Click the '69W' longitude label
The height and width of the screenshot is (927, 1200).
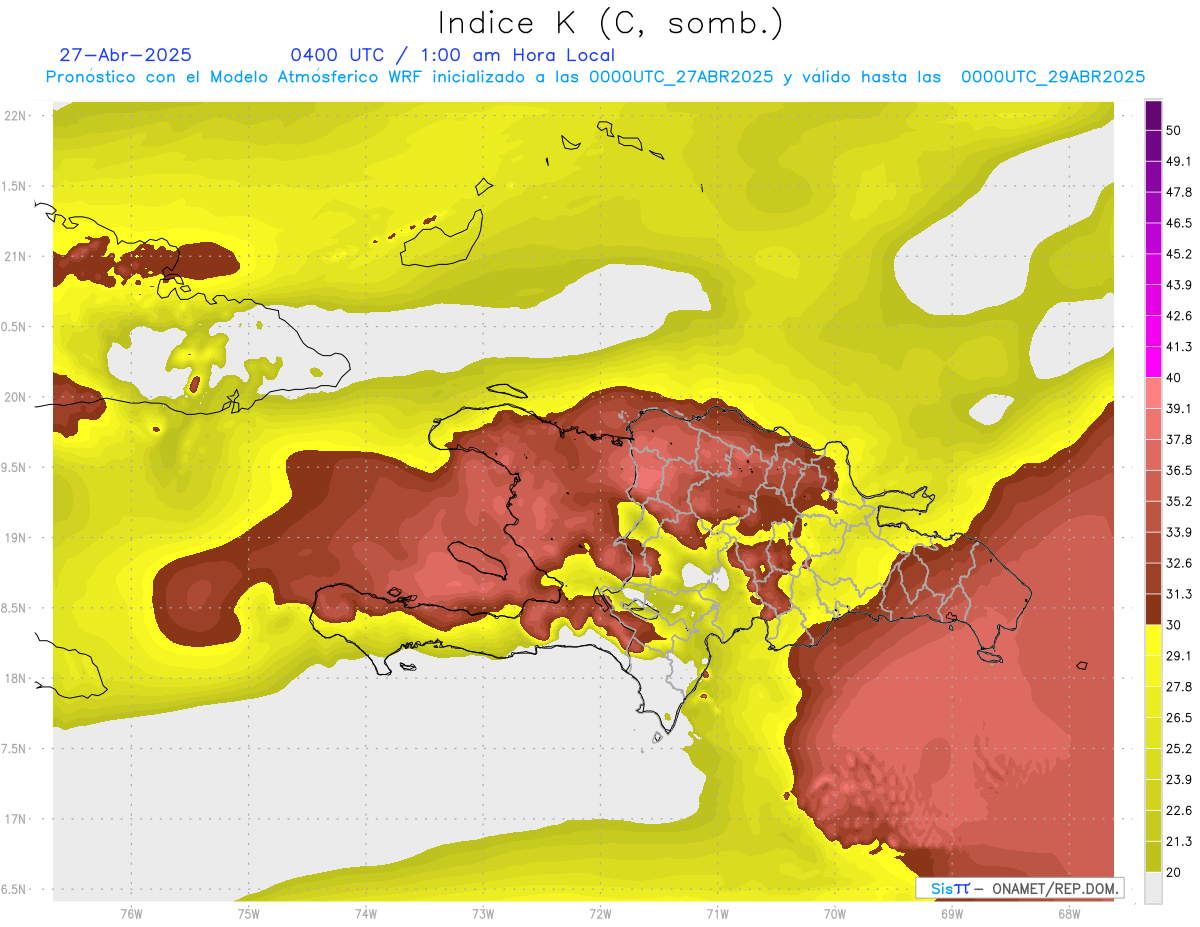tap(952, 914)
